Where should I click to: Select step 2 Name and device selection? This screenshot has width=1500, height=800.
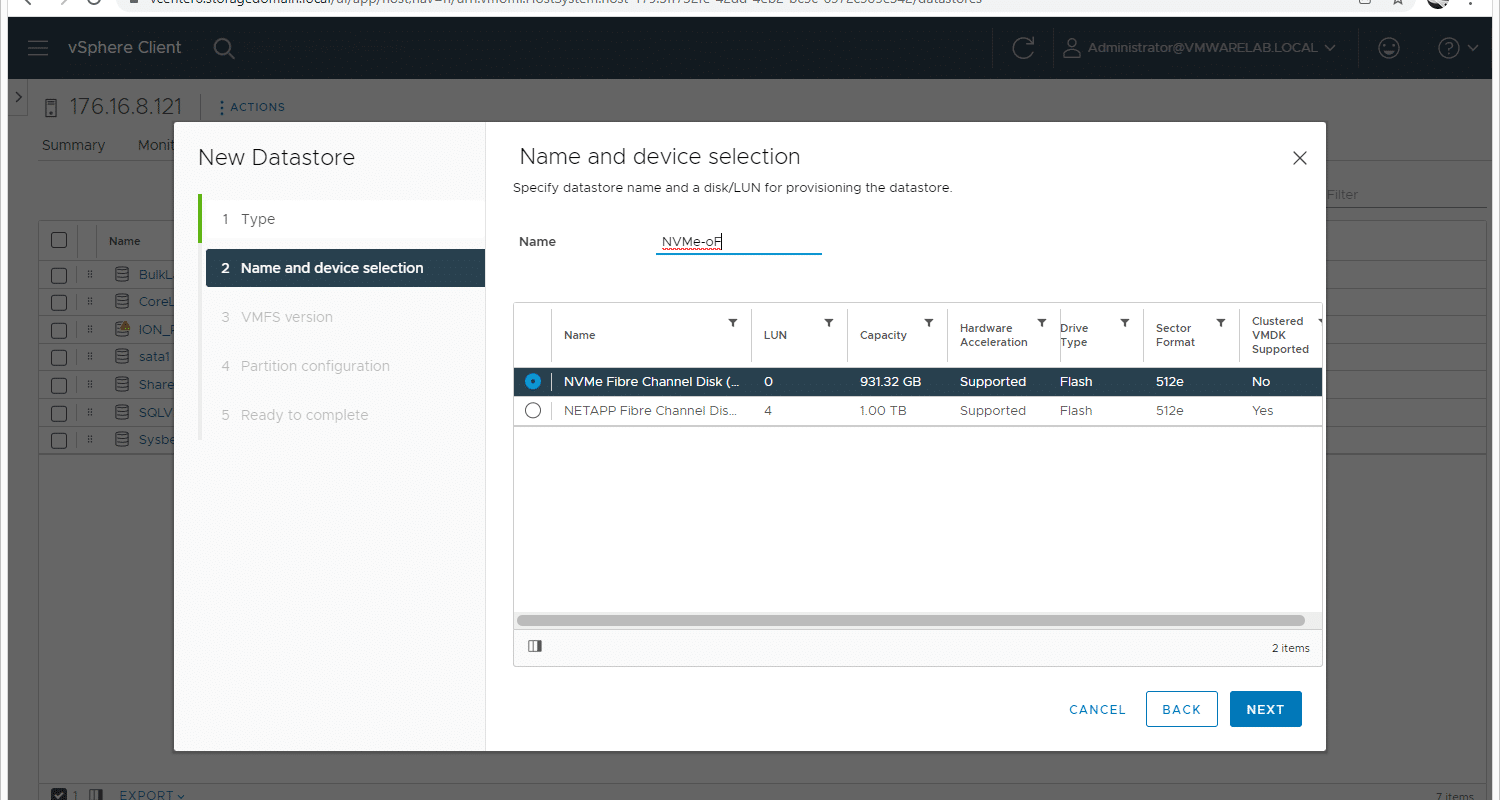pos(345,268)
